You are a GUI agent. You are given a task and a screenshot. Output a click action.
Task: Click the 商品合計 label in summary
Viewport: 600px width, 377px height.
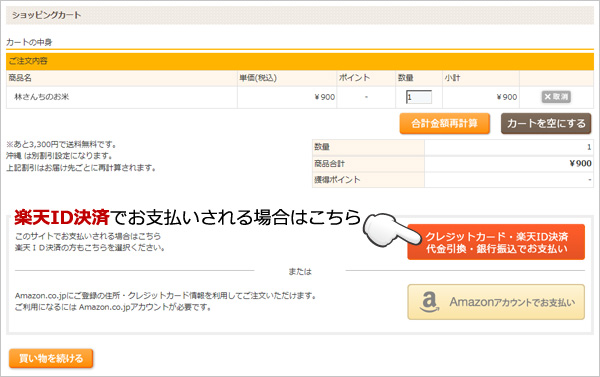point(329,164)
